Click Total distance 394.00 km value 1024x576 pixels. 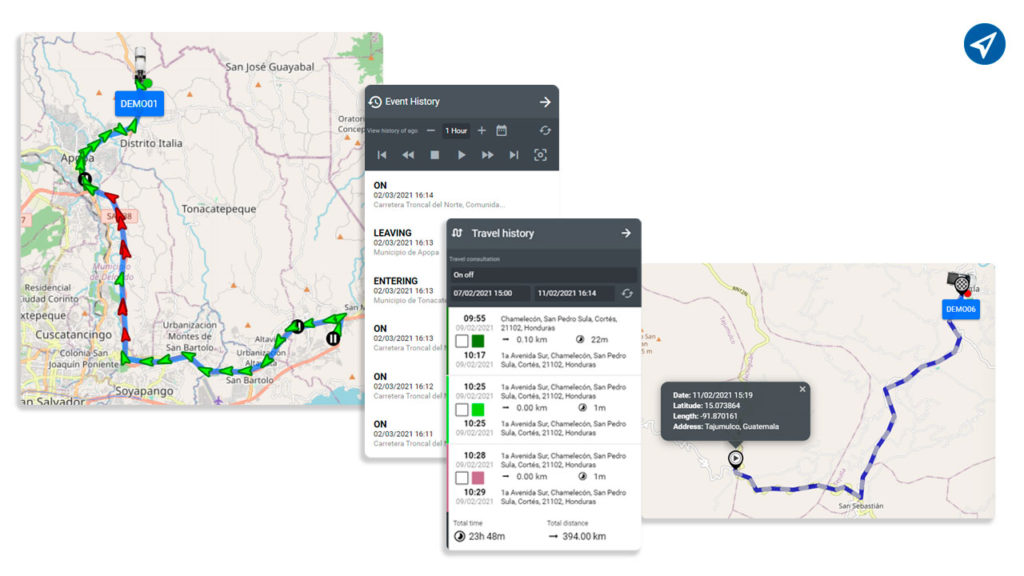(x=584, y=536)
